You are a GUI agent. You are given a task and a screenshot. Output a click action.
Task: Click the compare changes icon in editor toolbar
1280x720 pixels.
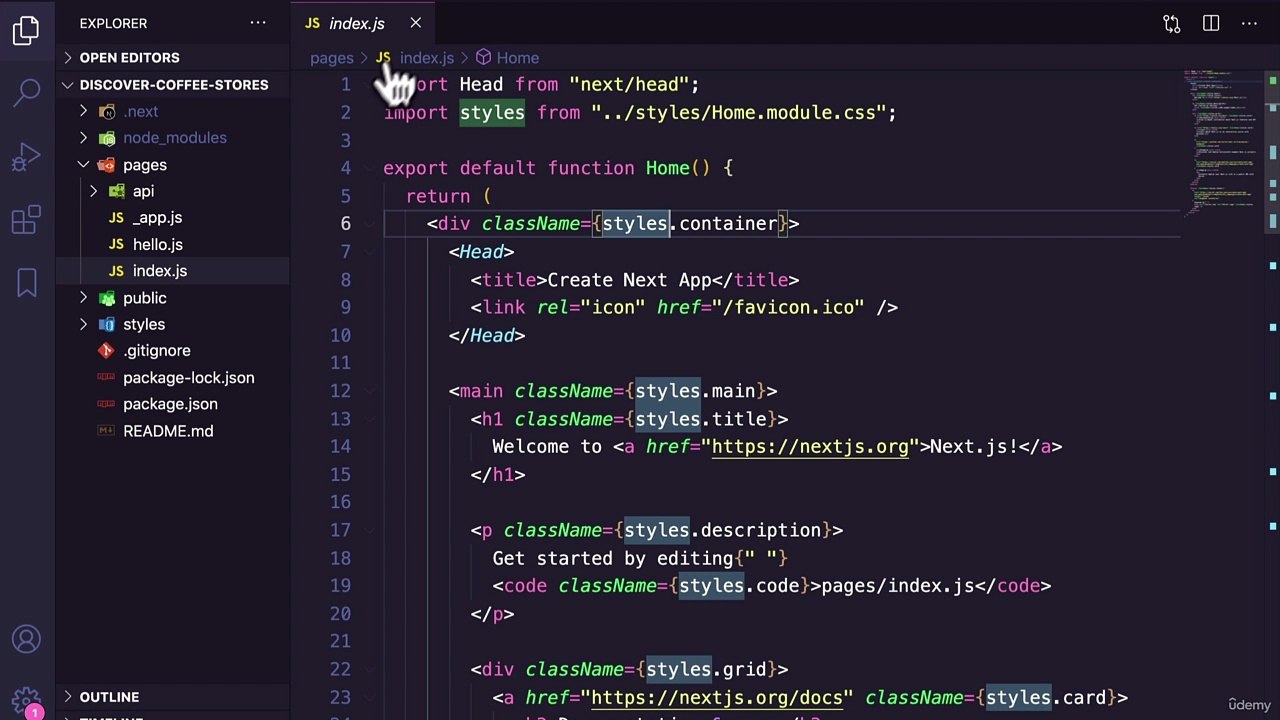tap(1172, 24)
